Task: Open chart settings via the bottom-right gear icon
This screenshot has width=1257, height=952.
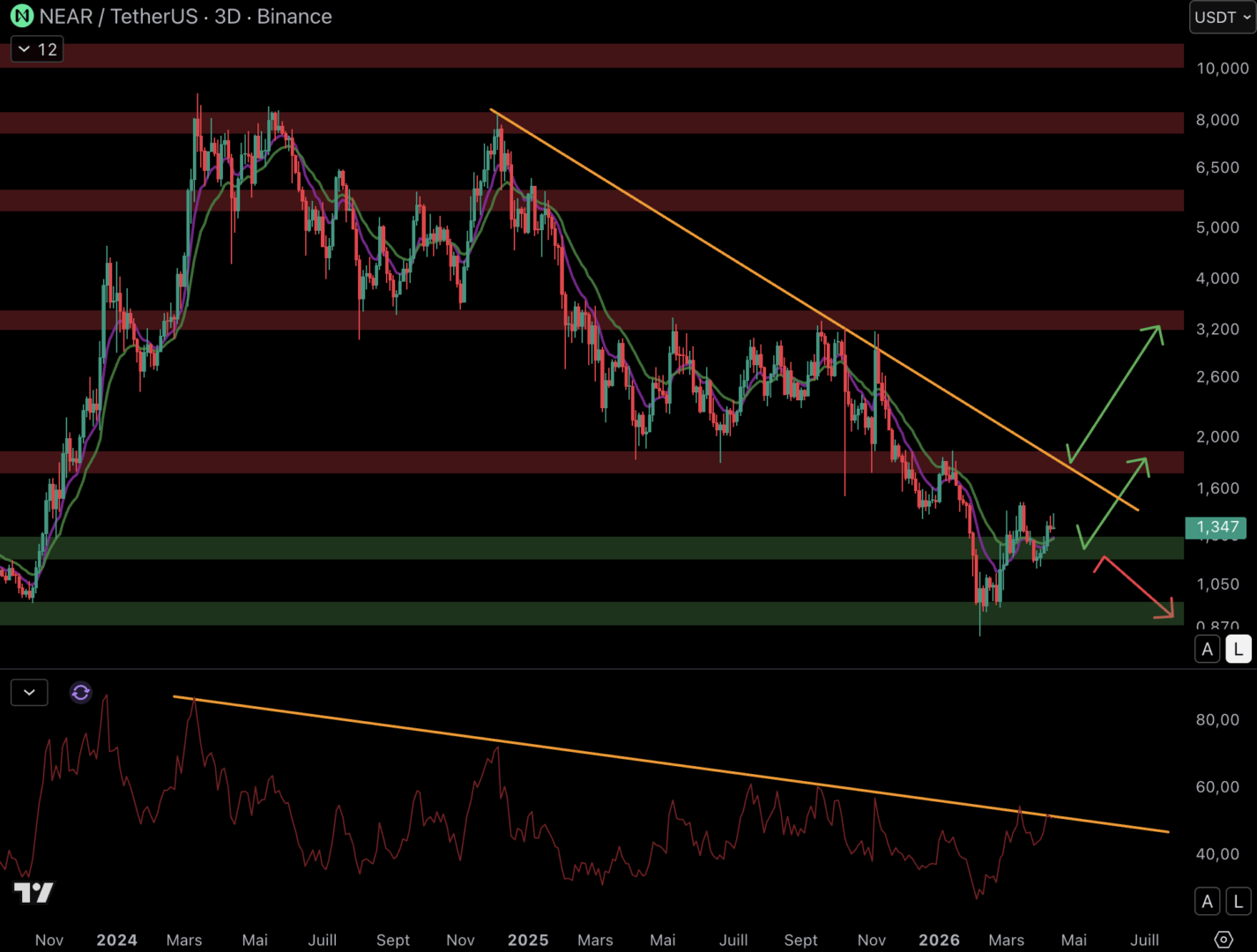Action: click(1223, 939)
